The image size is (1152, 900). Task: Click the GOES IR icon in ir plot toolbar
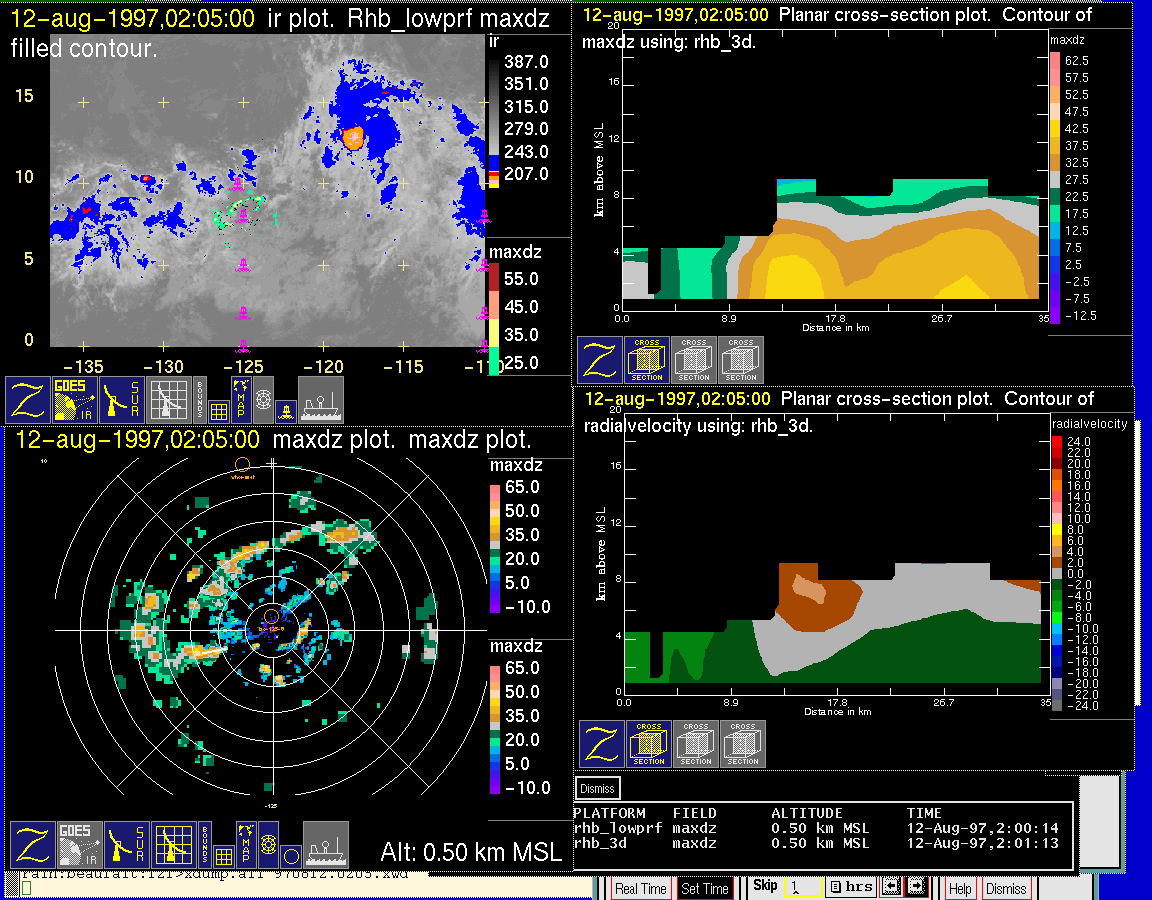tap(76, 399)
